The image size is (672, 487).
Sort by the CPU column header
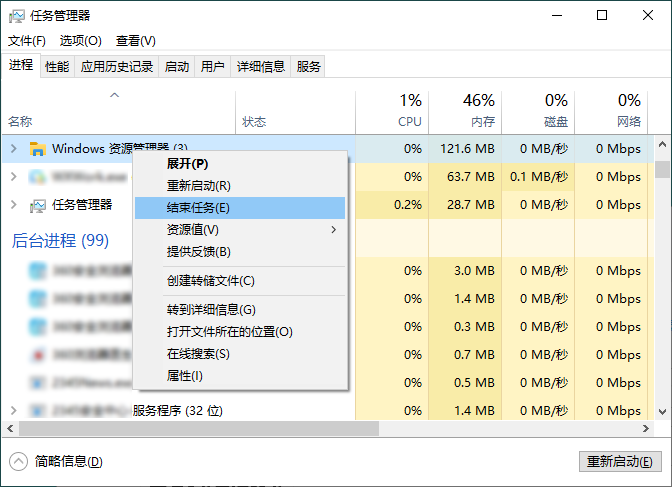[392, 112]
